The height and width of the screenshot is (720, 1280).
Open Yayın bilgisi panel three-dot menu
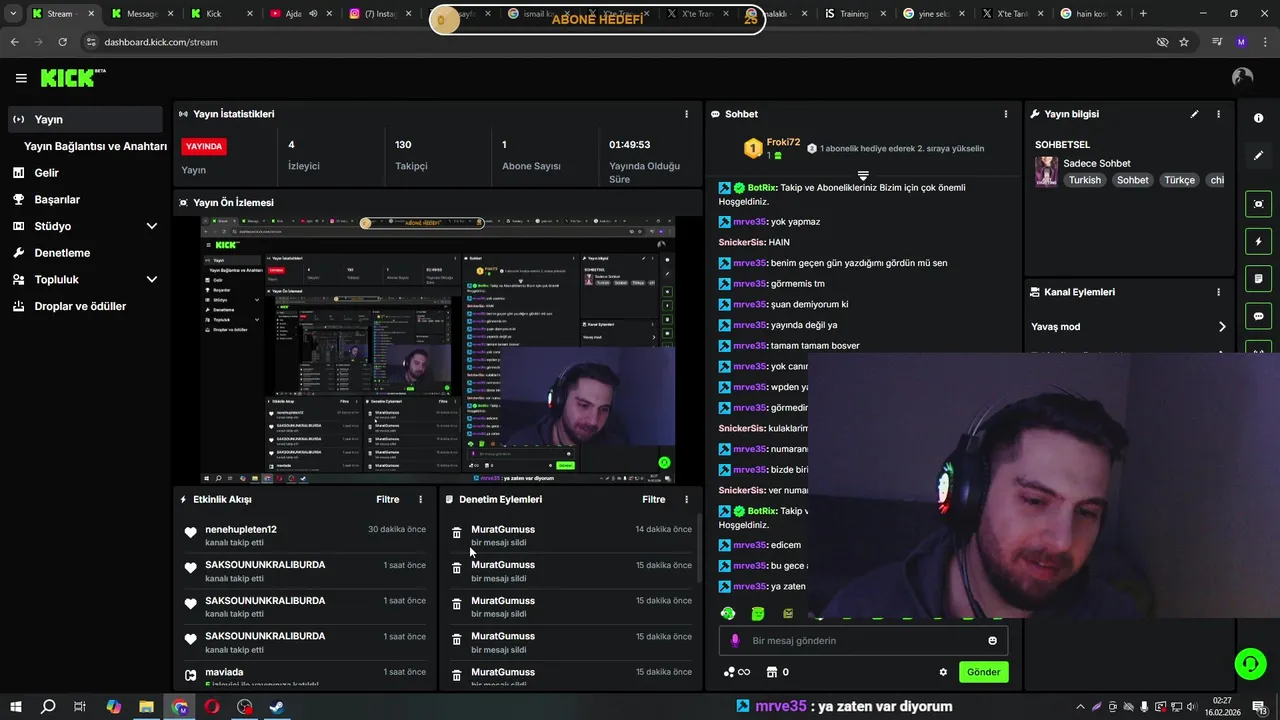click(x=1218, y=114)
